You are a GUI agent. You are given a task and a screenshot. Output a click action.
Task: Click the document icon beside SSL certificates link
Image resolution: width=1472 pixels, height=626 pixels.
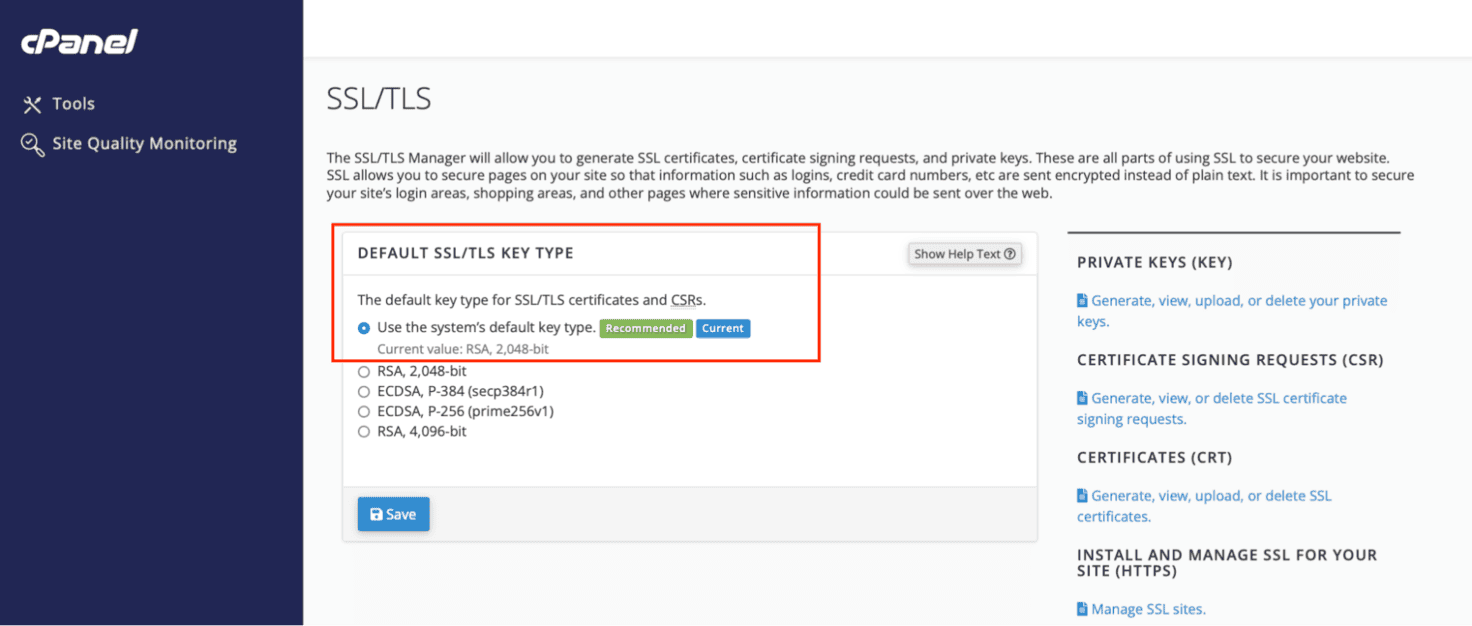1082,496
